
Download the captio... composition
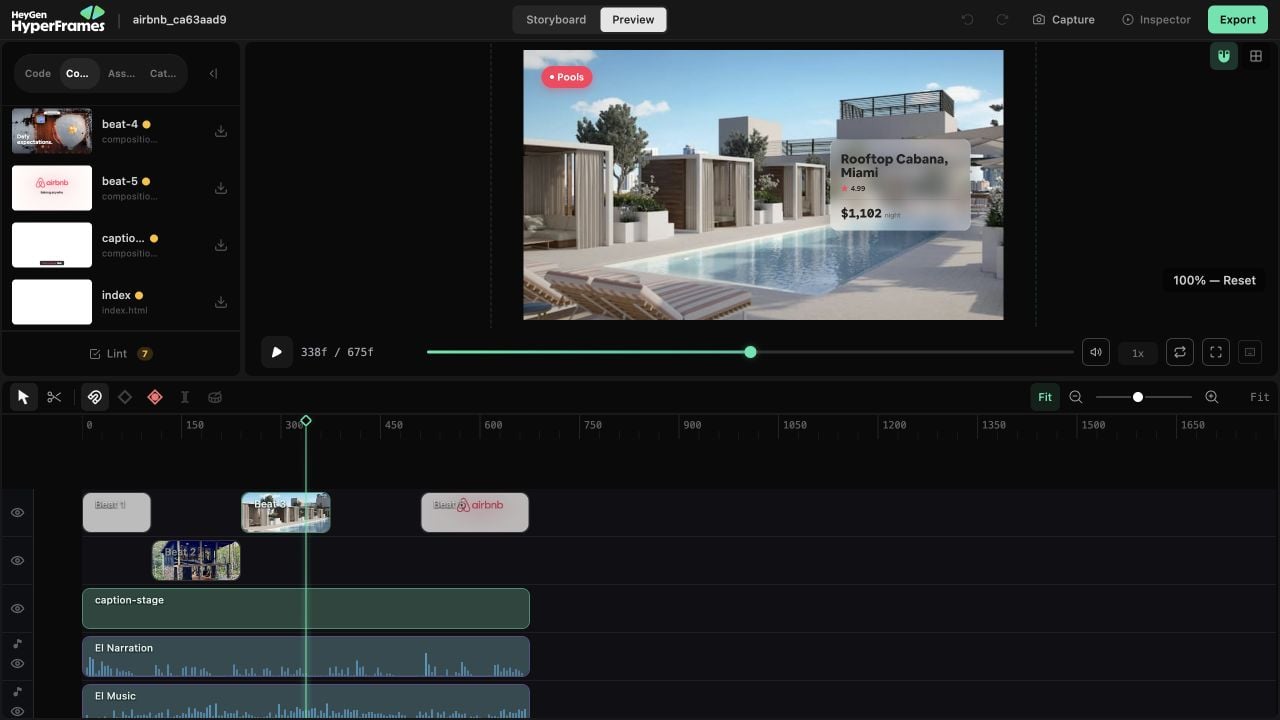221,245
